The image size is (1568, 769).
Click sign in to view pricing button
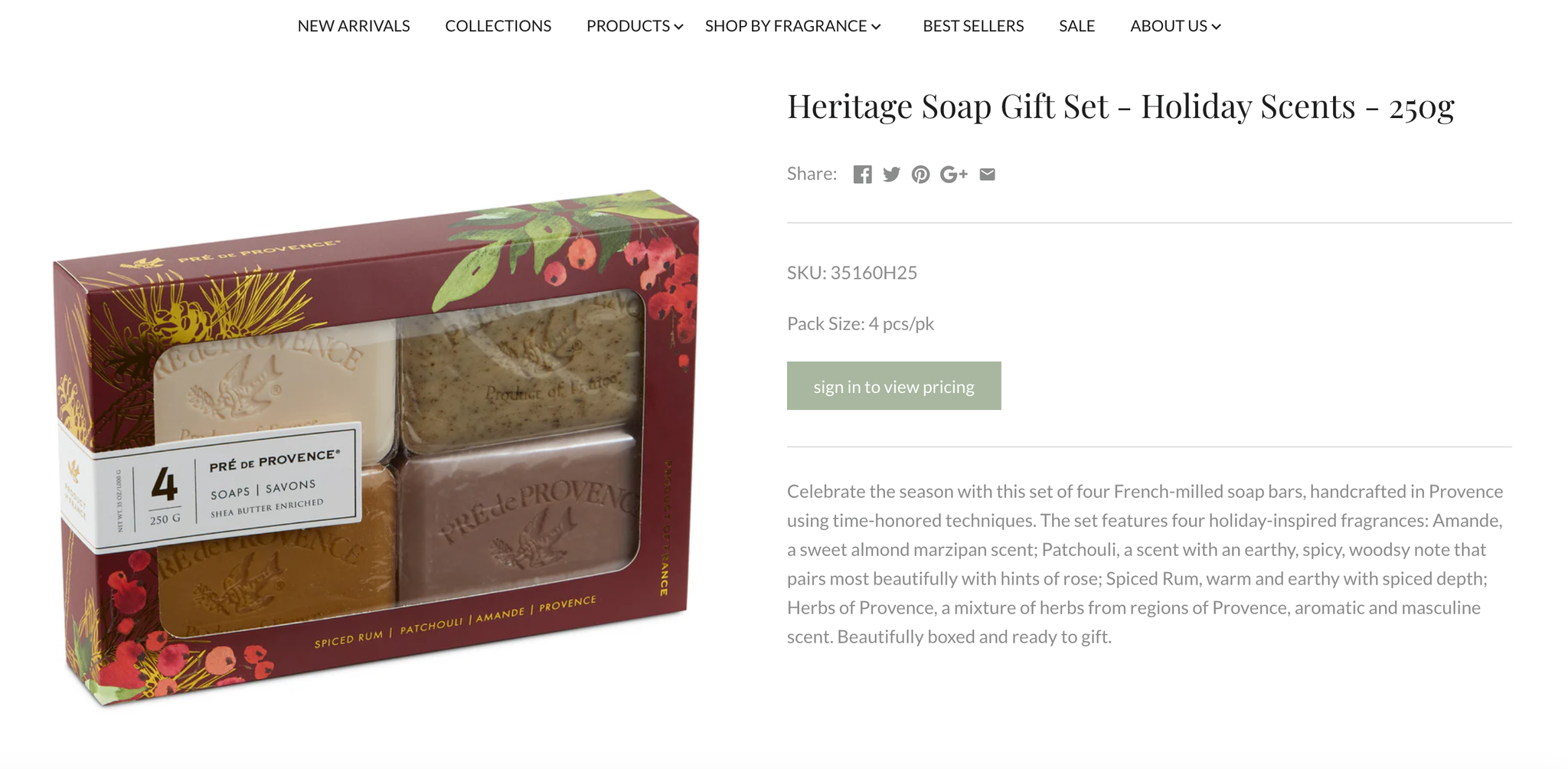point(893,386)
